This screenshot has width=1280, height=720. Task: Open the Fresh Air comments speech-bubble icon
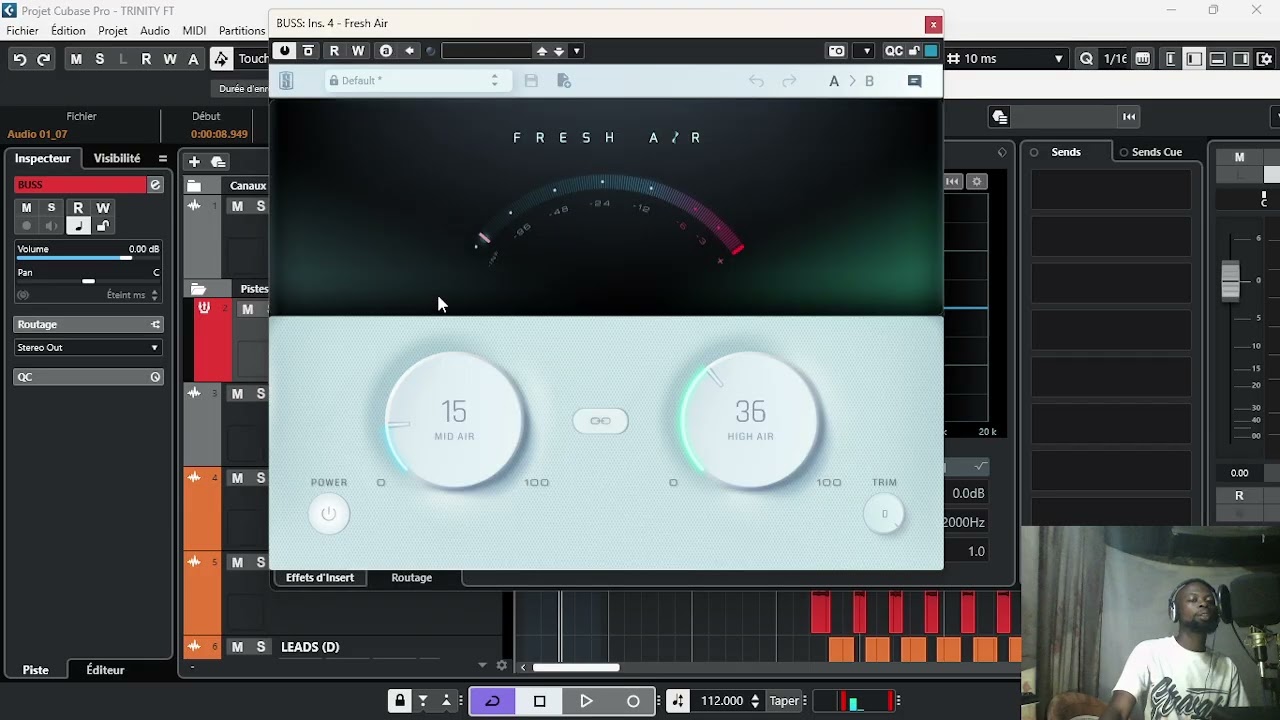pos(914,81)
